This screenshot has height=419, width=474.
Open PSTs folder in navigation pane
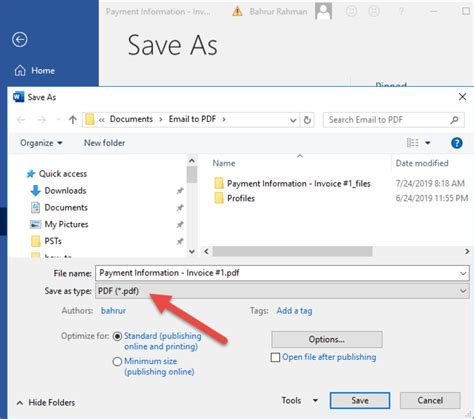(x=46, y=241)
